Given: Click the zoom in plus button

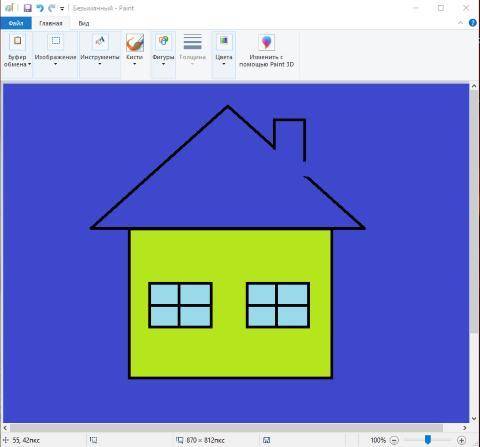Looking at the screenshot, I should [461, 440].
